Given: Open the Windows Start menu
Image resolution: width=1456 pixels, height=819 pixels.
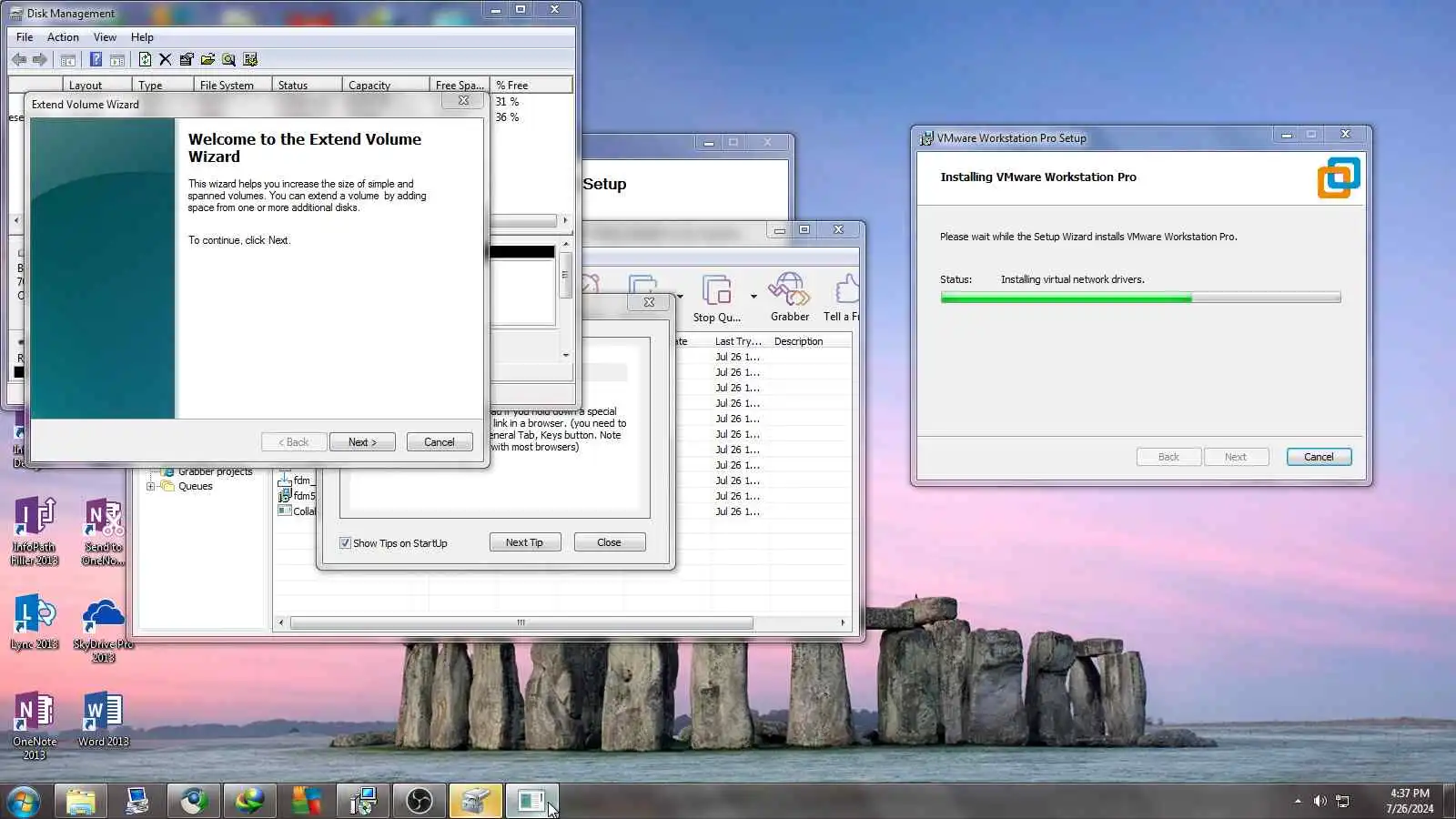Looking at the screenshot, I should click(23, 802).
